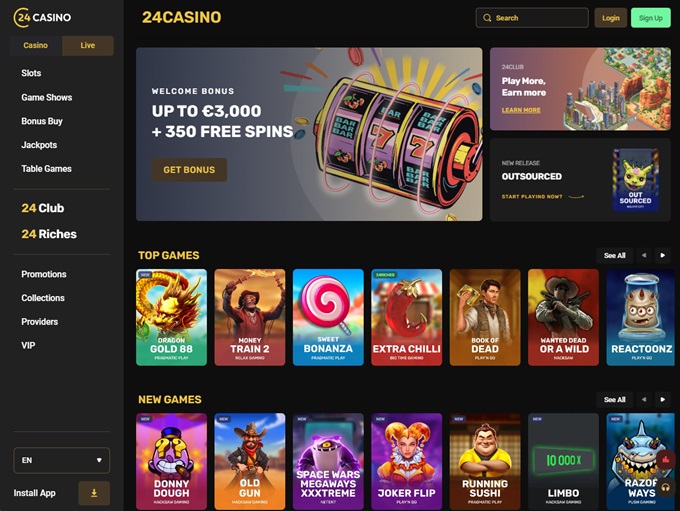Go to next Top Games arrow
The image size is (680, 511).
662,256
